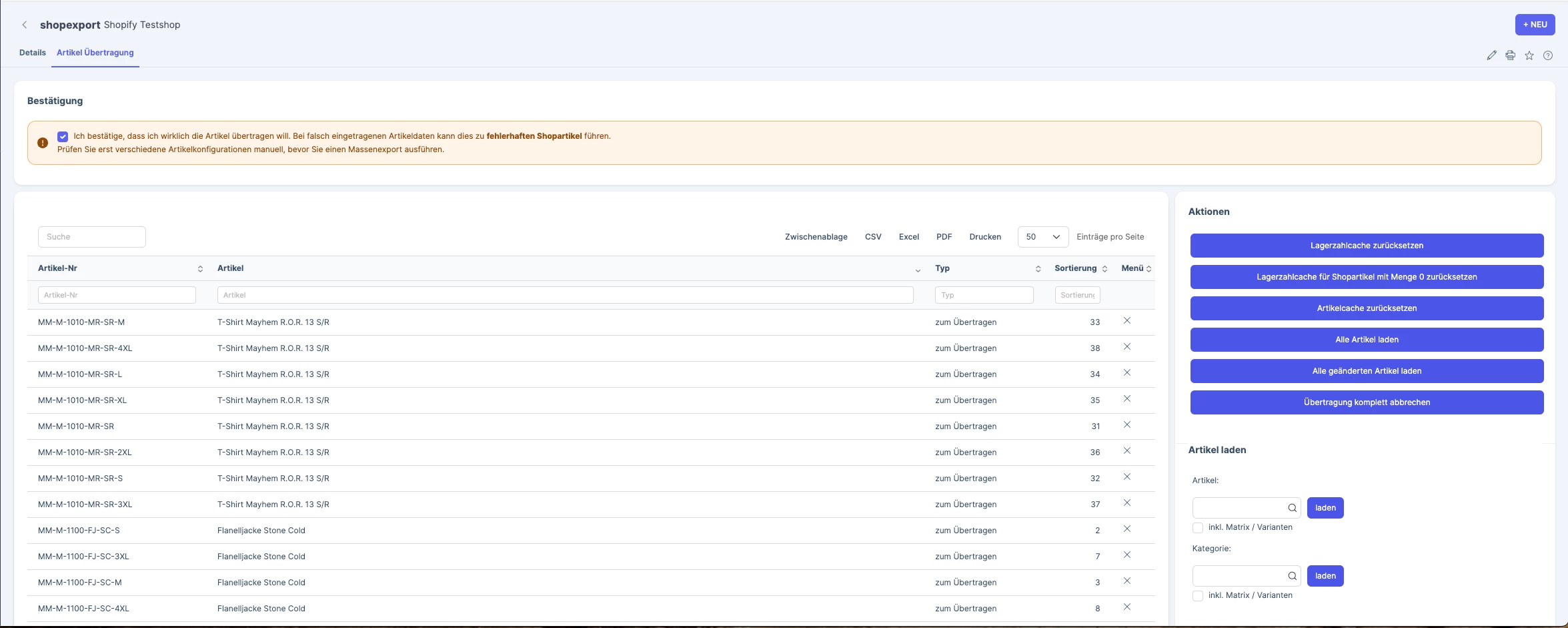Mark page as favorite with star icon
Image resolution: width=1568 pixels, height=628 pixels.
click(1529, 55)
